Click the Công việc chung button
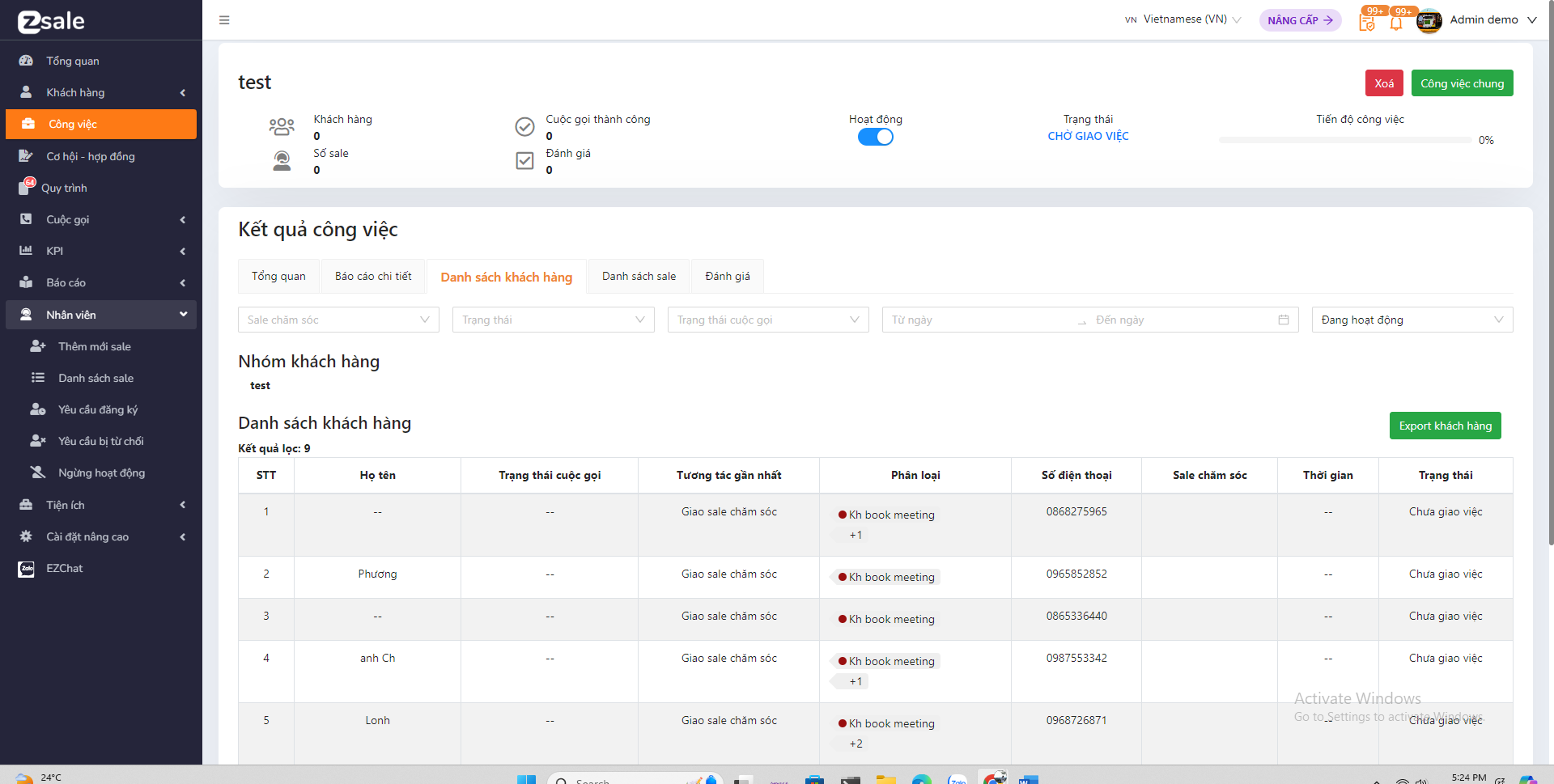 1463,83
